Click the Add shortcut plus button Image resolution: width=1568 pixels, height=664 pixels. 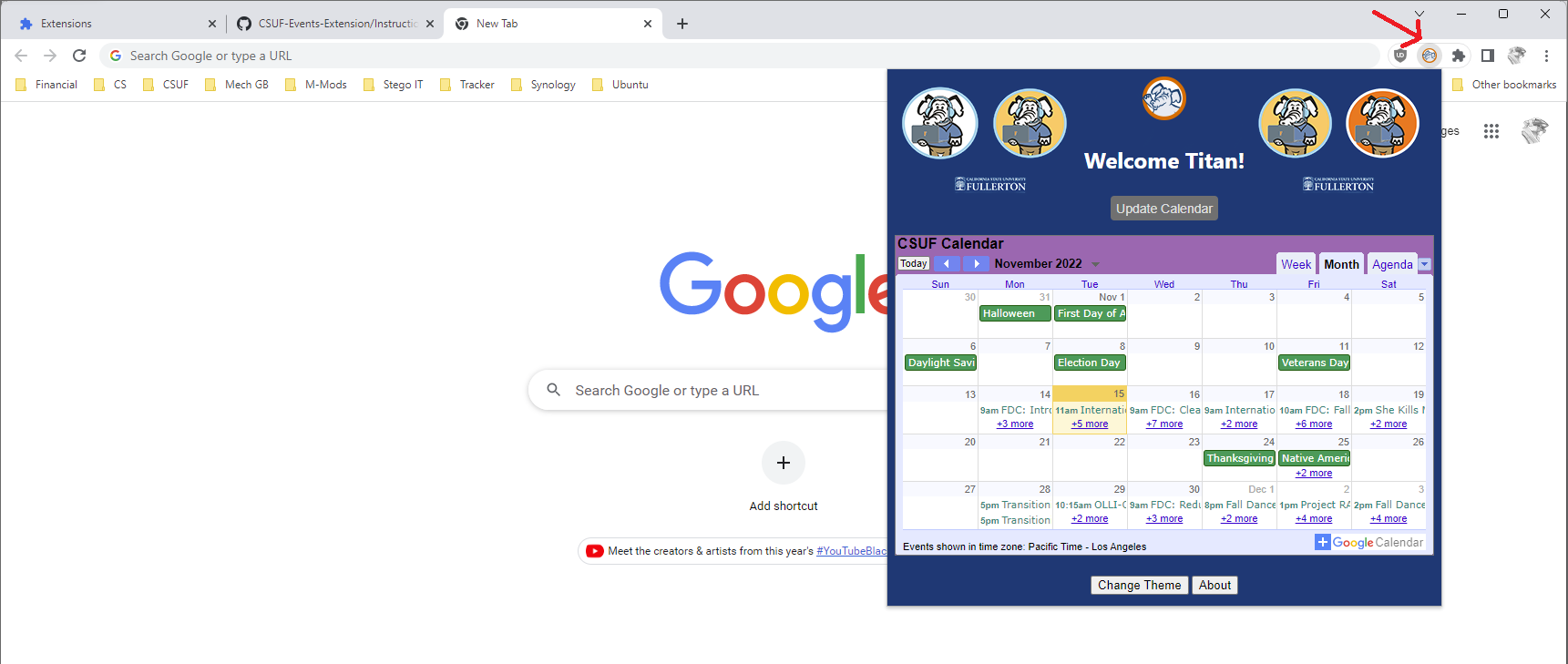[x=784, y=463]
